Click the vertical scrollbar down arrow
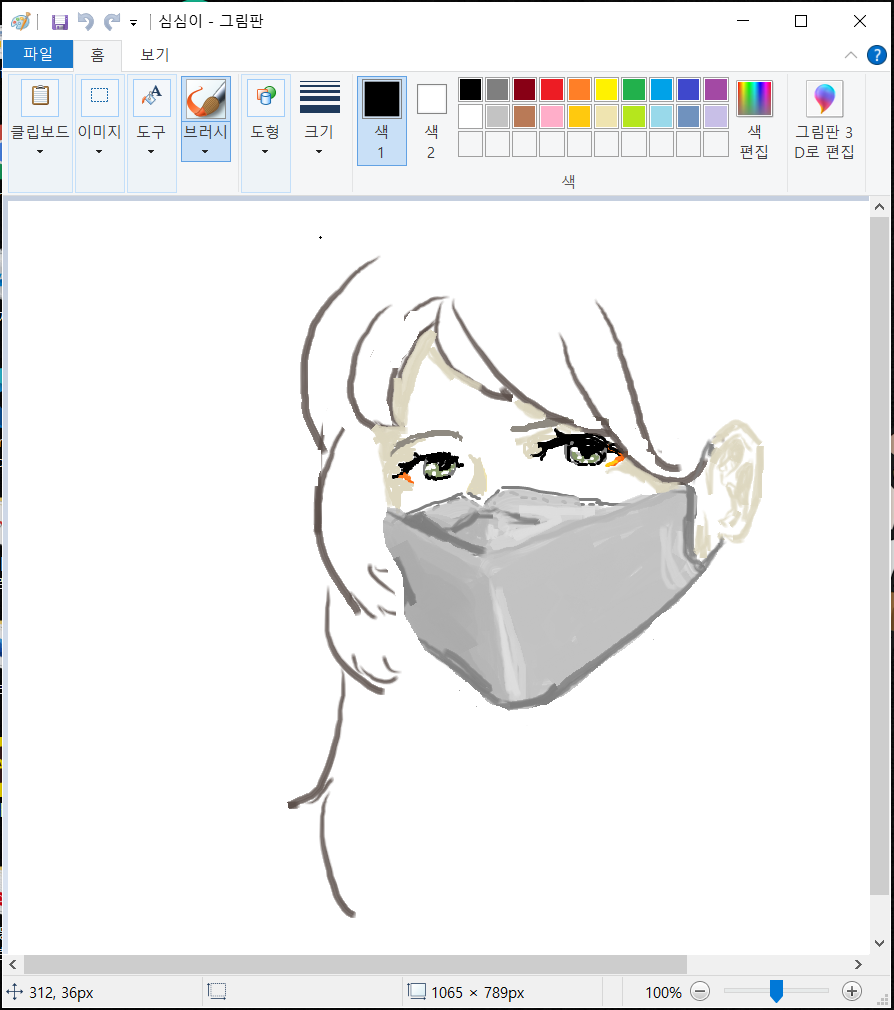This screenshot has width=894, height=1010. pyautogui.click(x=879, y=943)
